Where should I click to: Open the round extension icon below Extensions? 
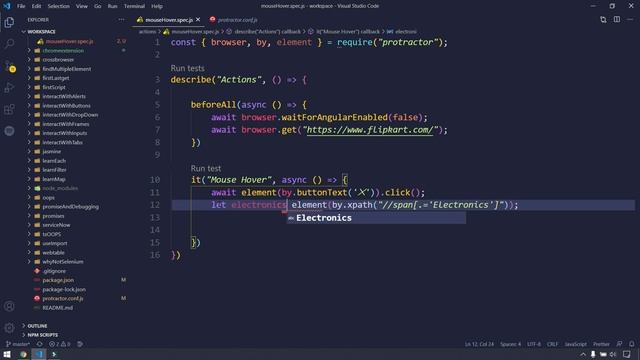pos(9,131)
